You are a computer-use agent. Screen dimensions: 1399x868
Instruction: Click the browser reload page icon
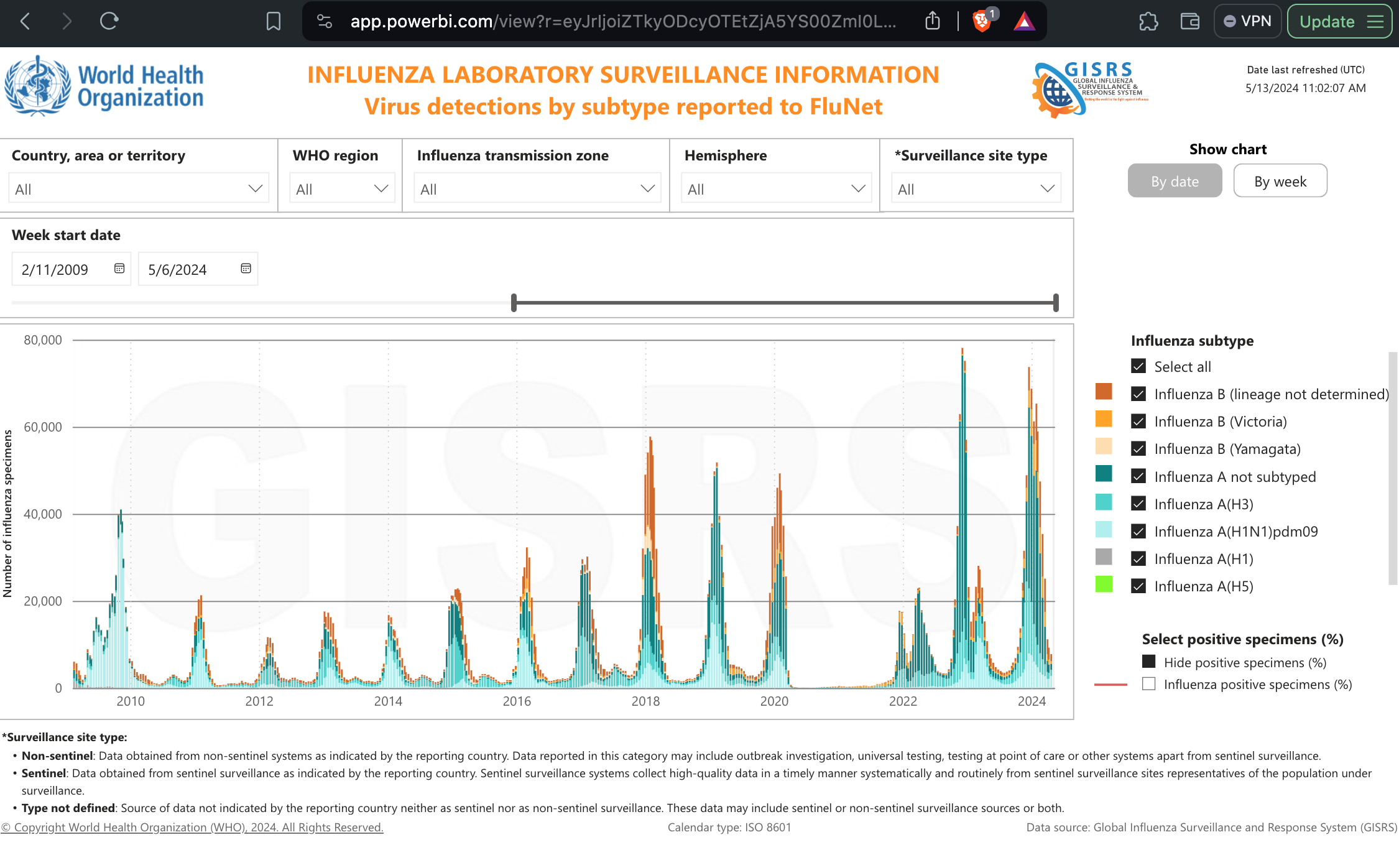pos(109,21)
